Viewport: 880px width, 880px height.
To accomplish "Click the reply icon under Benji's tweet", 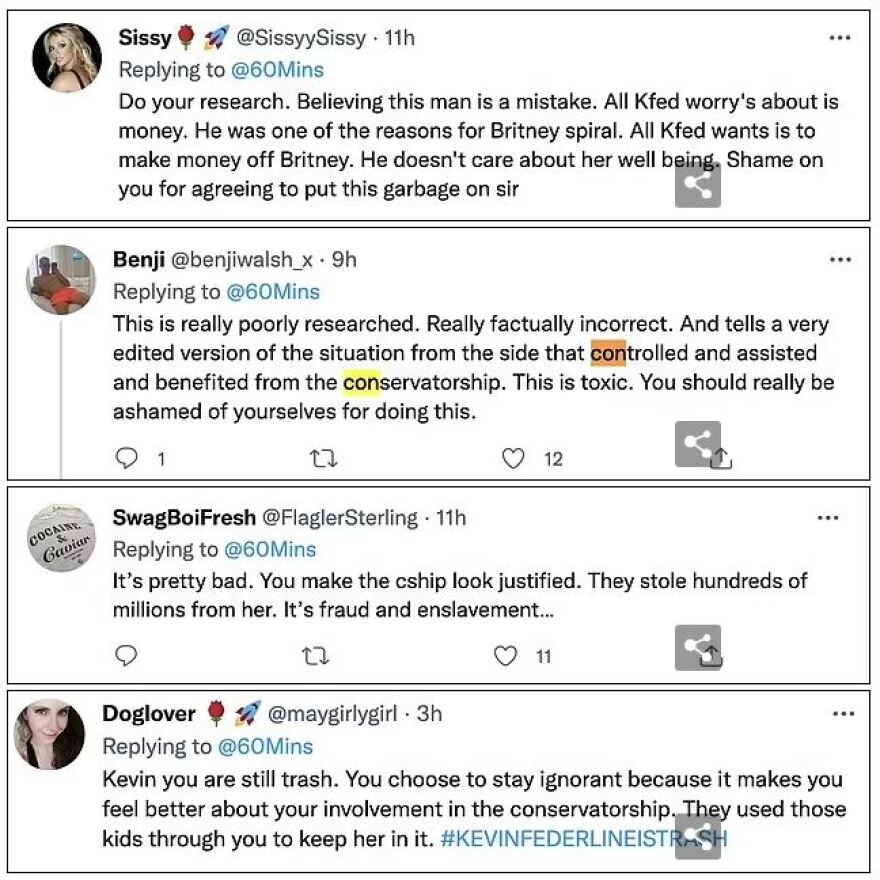I will [x=125, y=458].
